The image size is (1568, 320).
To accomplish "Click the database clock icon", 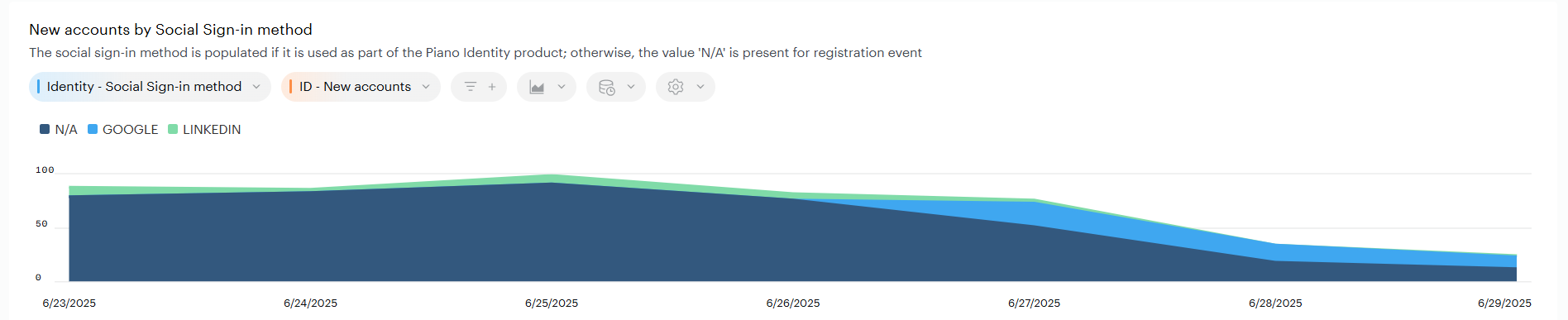I will pos(606,87).
